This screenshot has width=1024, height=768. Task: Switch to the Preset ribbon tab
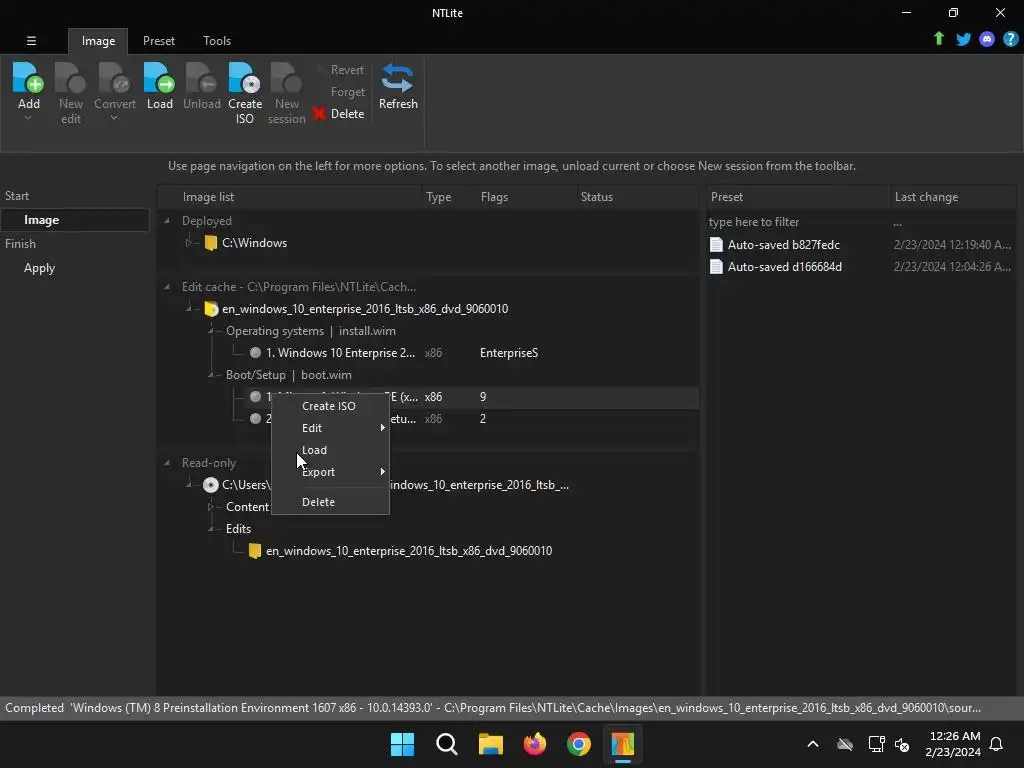[159, 40]
